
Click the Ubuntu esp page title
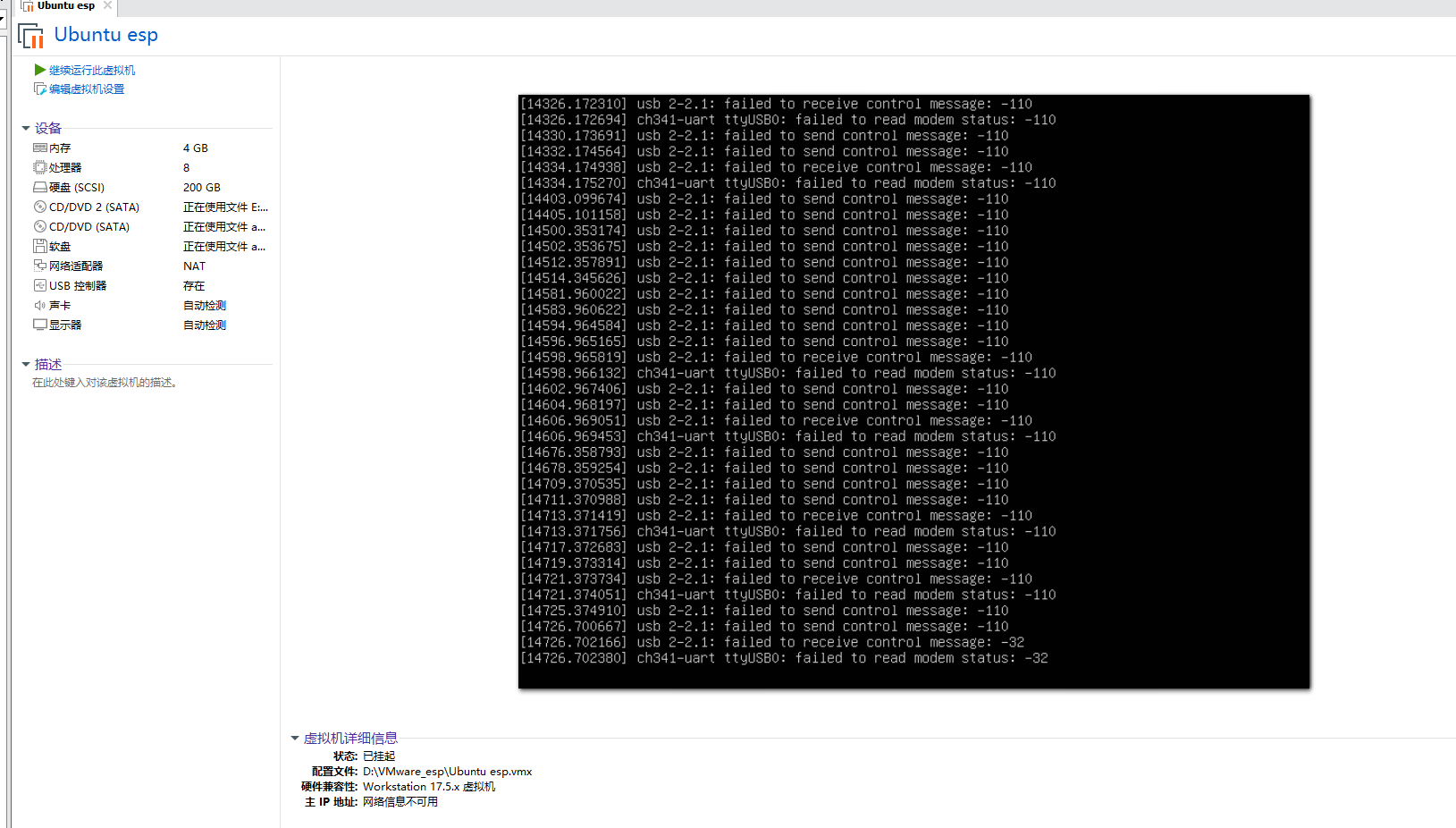click(x=105, y=35)
